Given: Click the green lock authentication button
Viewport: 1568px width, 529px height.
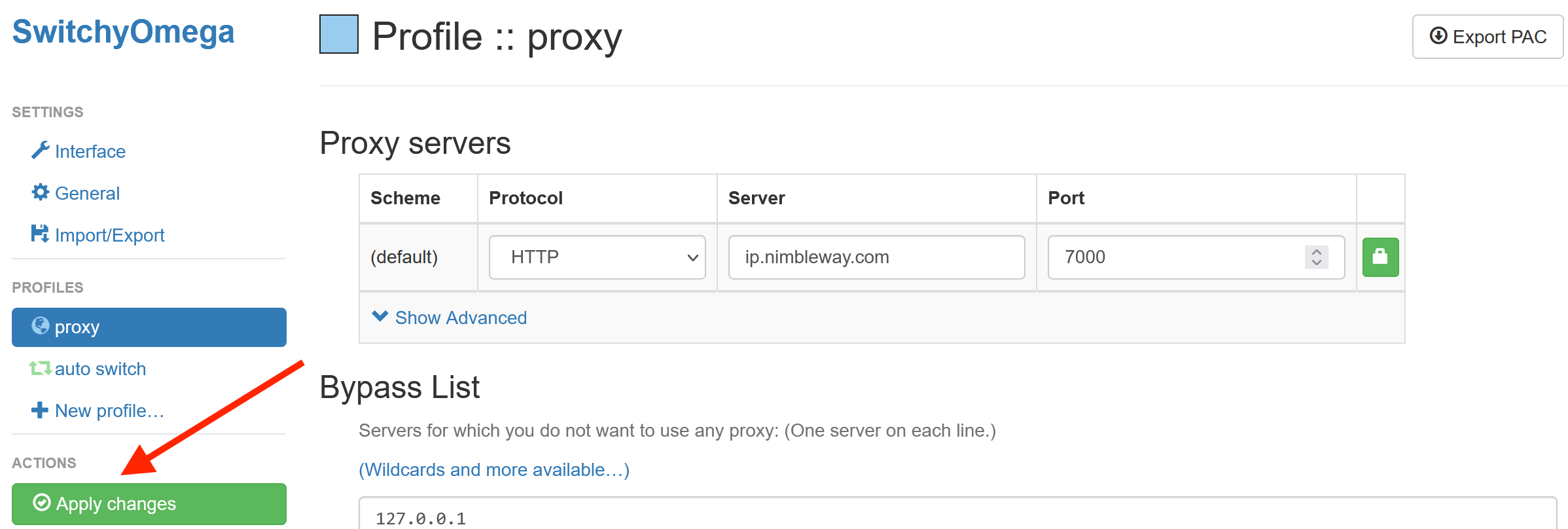Looking at the screenshot, I should pos(1380,257).
